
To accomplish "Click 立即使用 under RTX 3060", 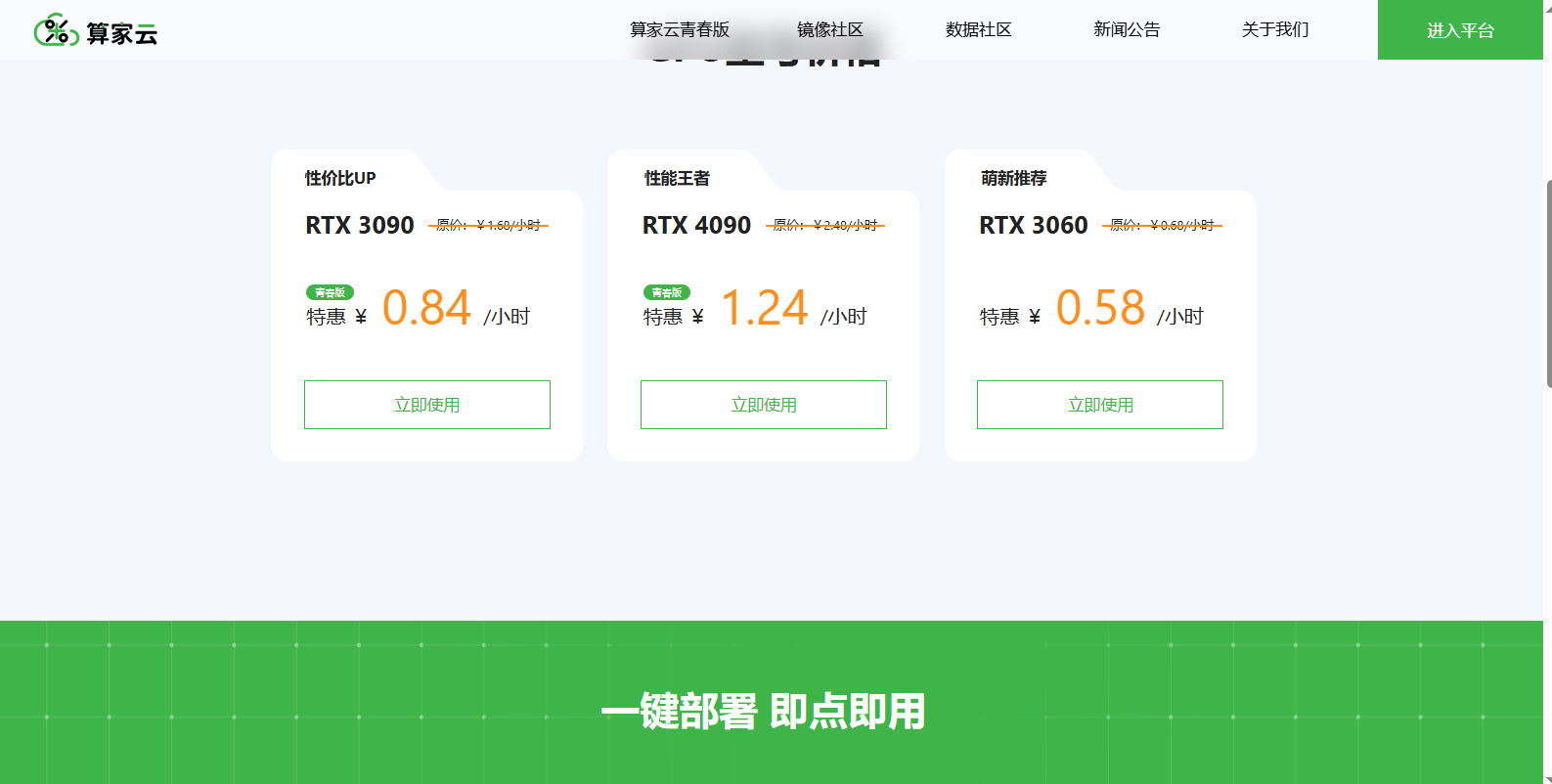I will coord(1100,405).
